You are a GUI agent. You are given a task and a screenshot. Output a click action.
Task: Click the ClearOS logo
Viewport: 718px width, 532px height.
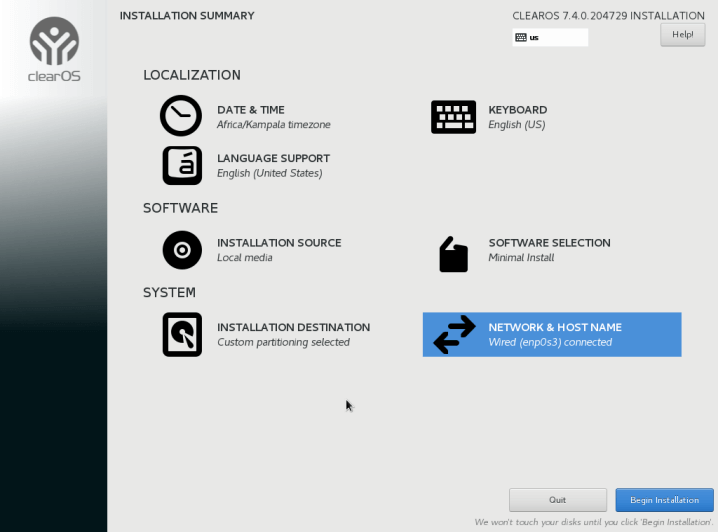(x=54, y=49)
